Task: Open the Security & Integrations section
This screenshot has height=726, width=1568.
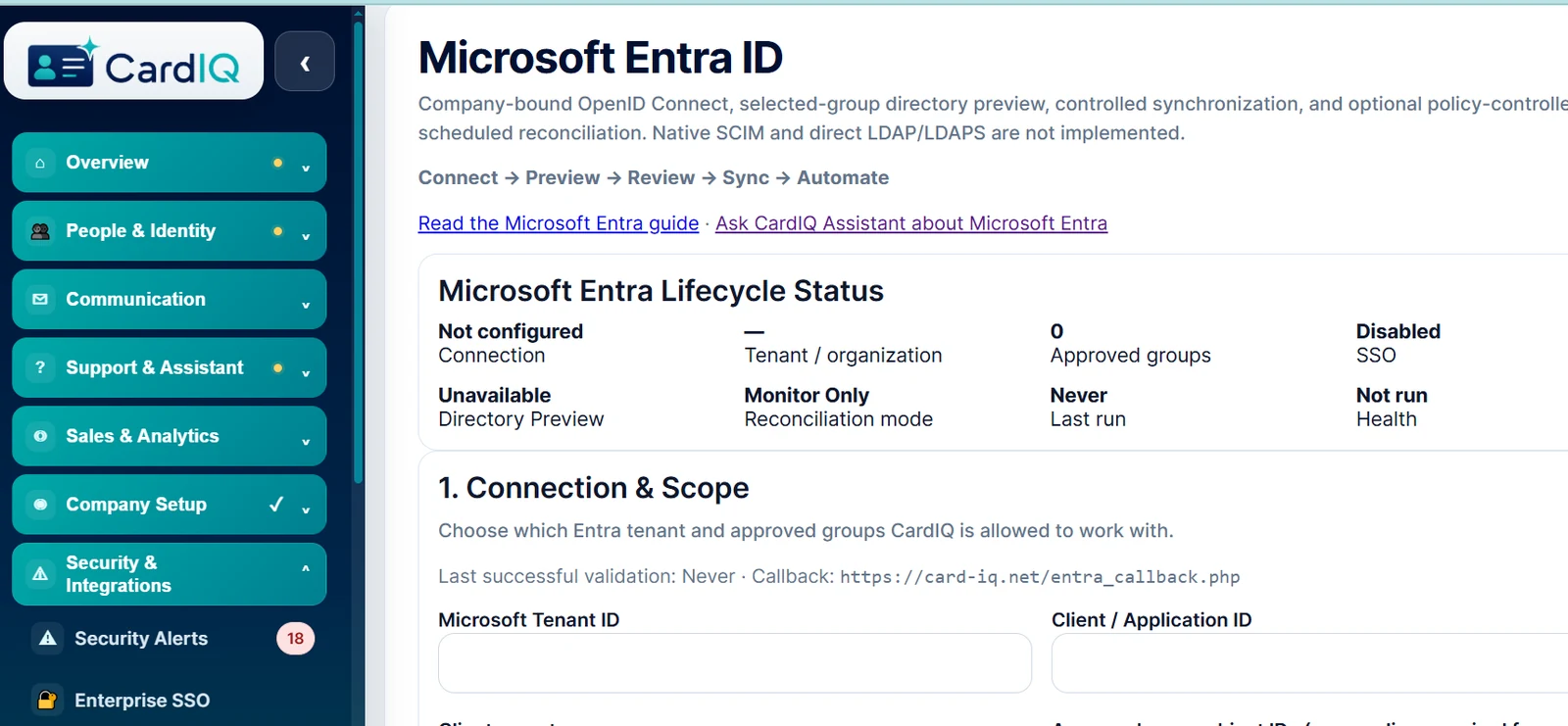Action: coord(169,574)
